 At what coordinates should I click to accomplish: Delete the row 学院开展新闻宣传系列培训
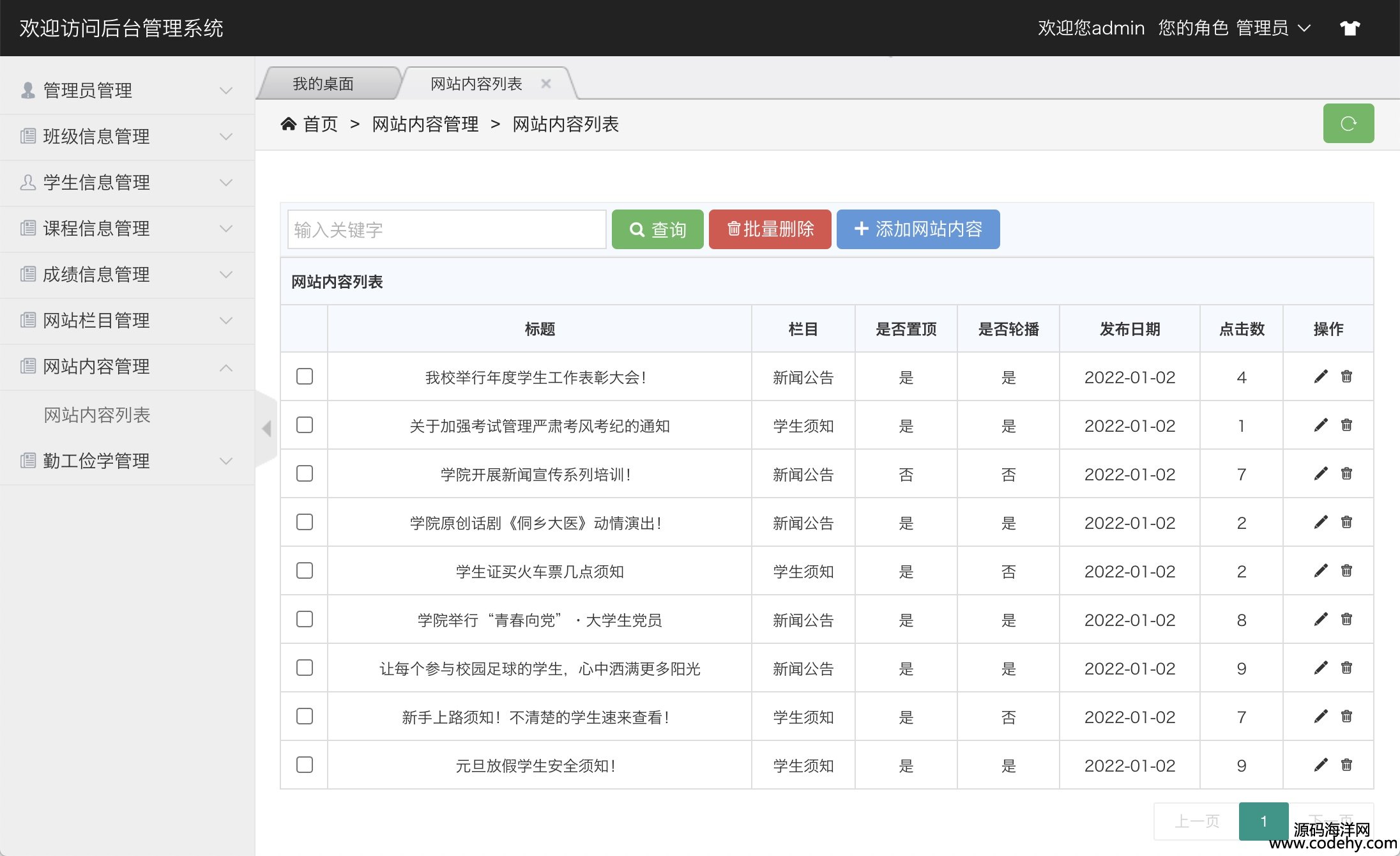pos(1346,473)
